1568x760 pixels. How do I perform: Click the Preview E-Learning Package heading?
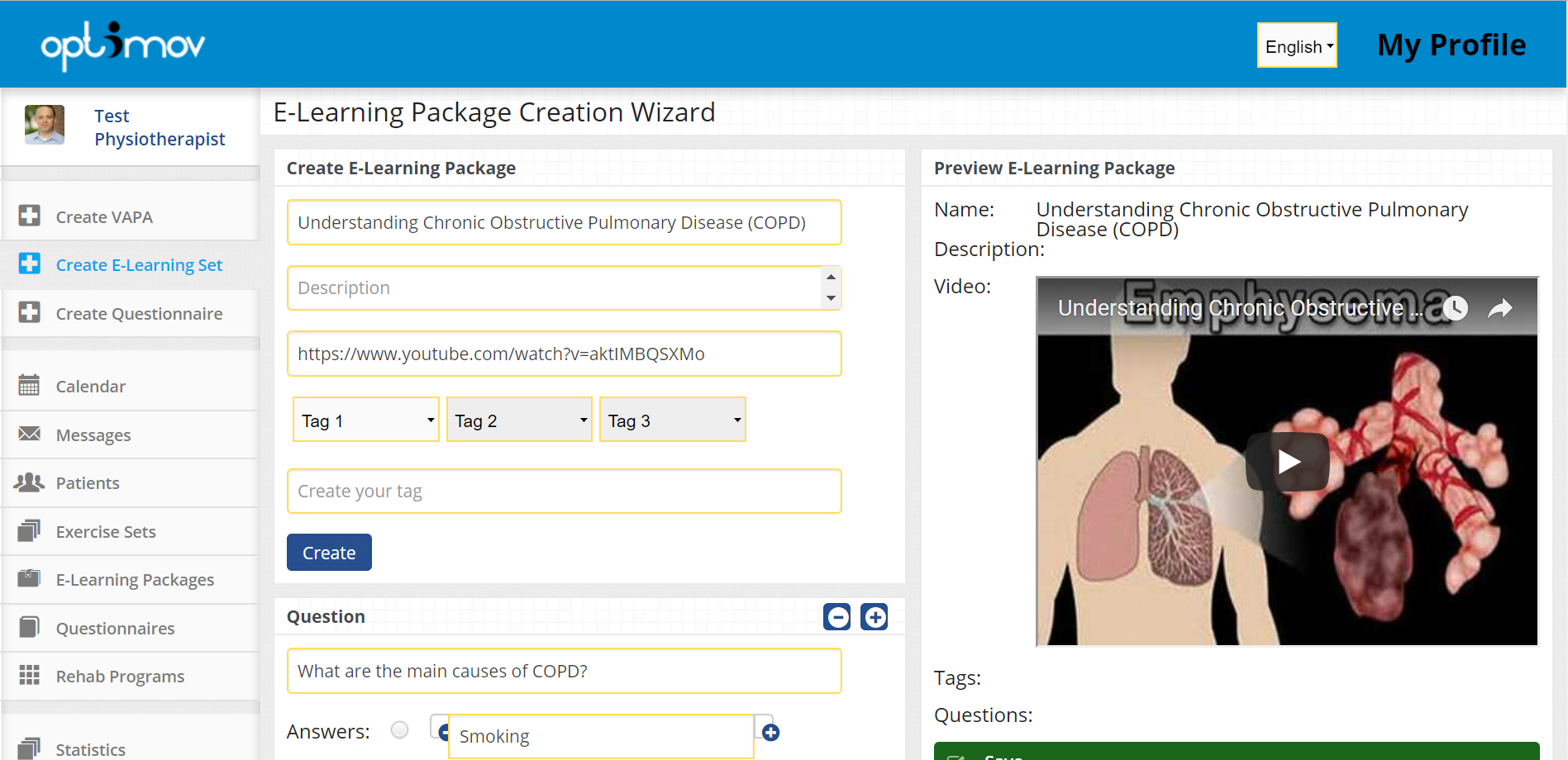(1054, 168)
